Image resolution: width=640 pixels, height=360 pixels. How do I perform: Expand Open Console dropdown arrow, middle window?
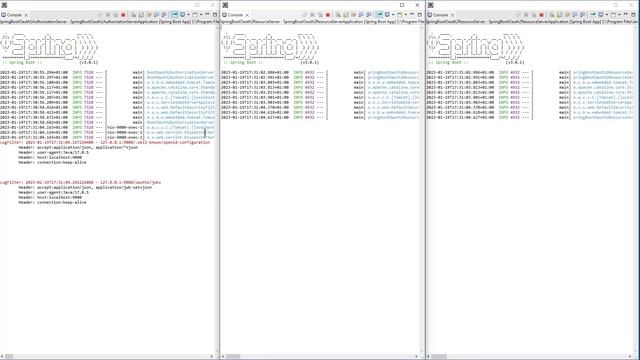[406, 15]
